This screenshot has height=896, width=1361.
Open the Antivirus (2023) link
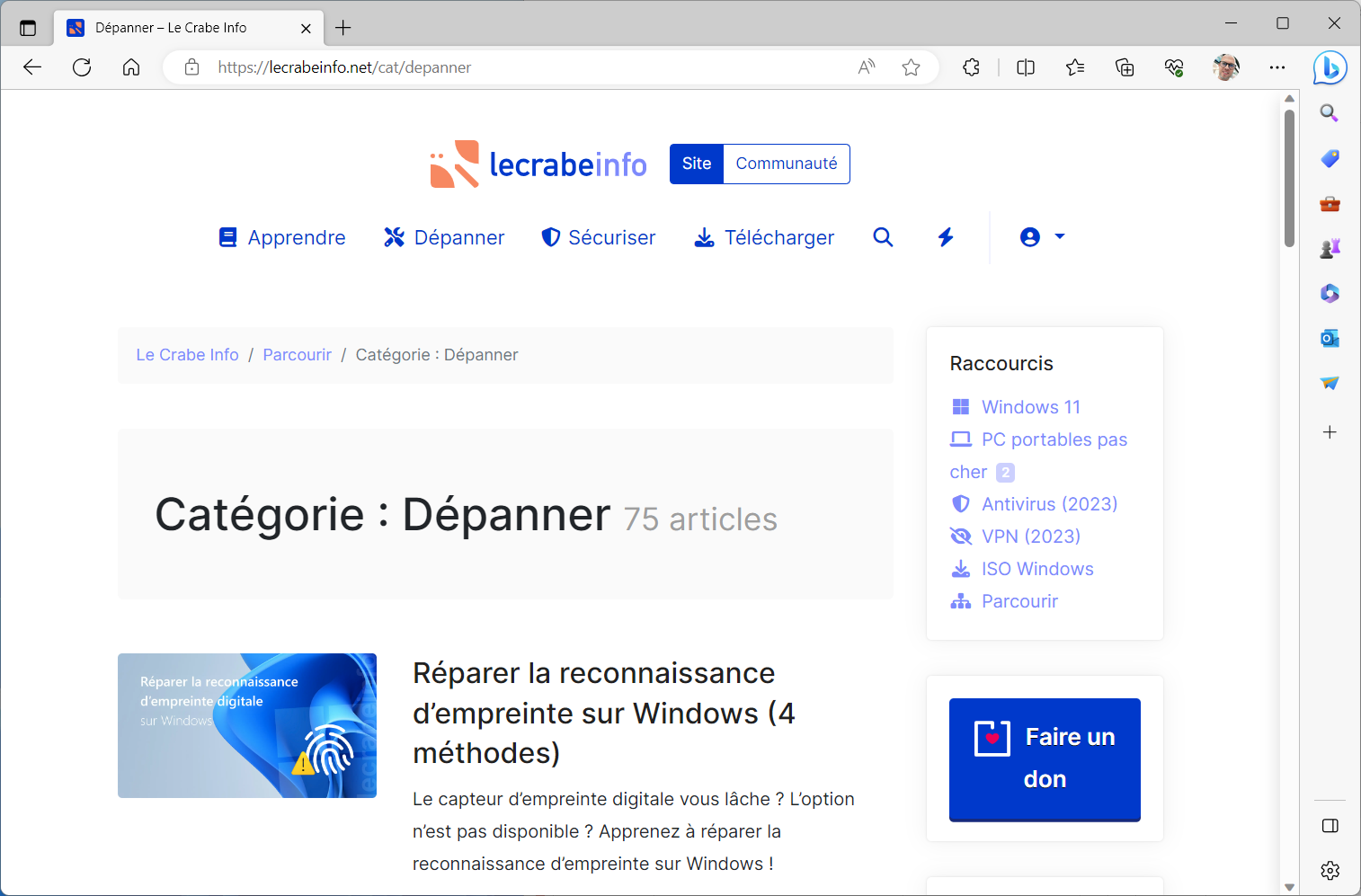point(1050,504)
